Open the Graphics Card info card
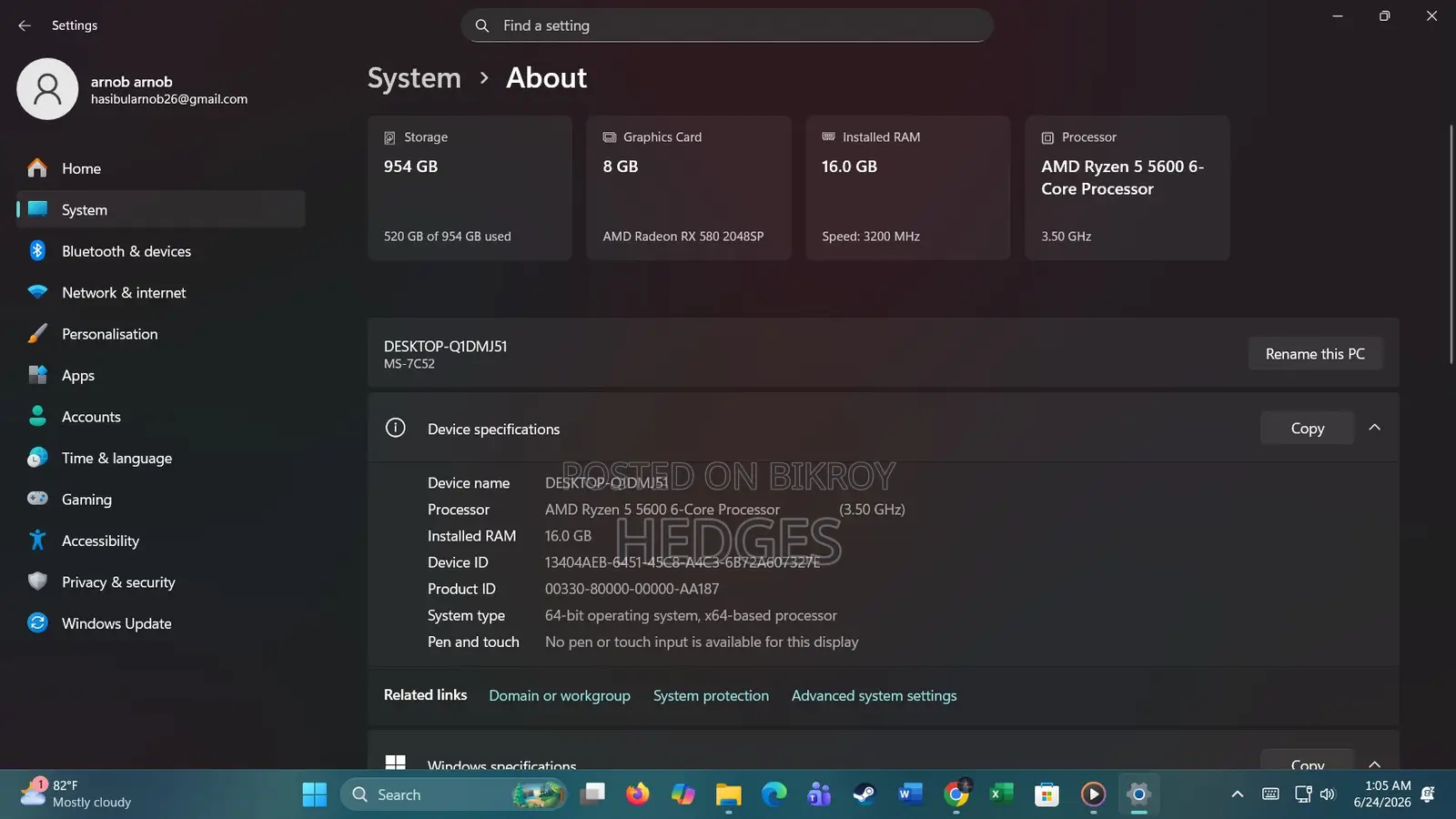1456x819 pixels. tap(689, 187)
